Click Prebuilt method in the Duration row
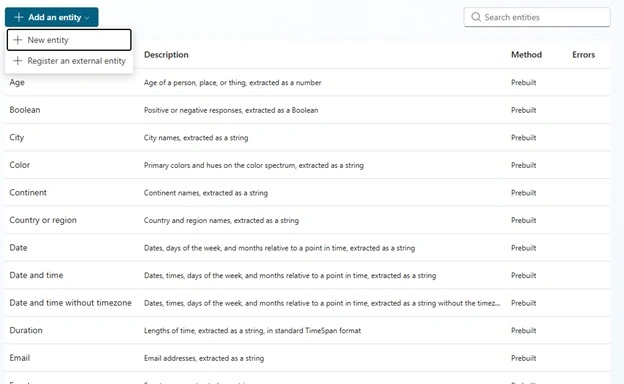 tap(524, 330)
